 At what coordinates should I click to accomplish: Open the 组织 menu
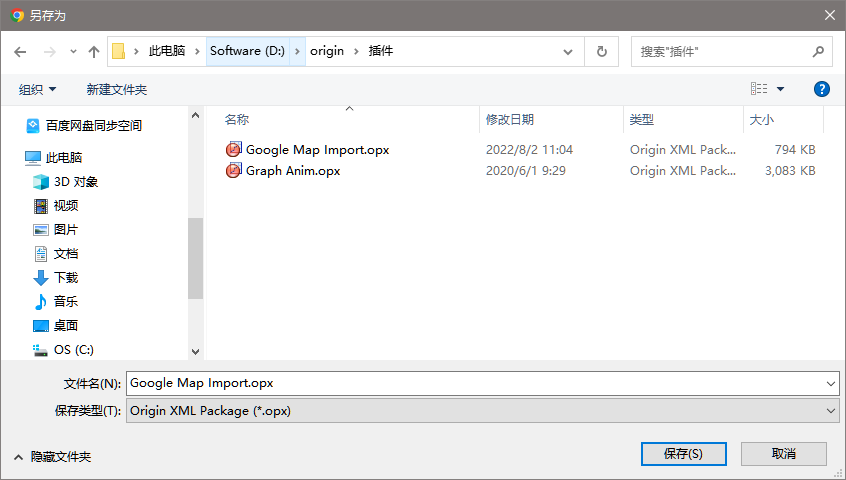tap(37, 90)
